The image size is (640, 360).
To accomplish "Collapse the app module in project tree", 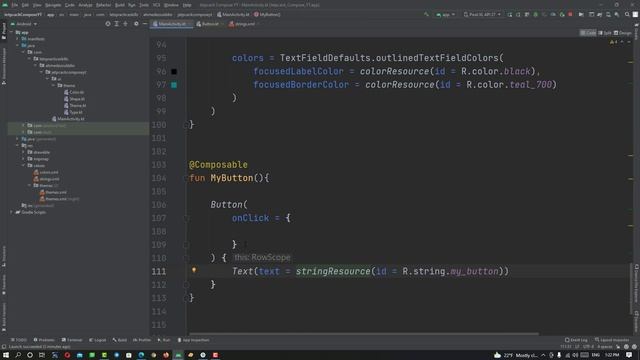I will [11, 32].
